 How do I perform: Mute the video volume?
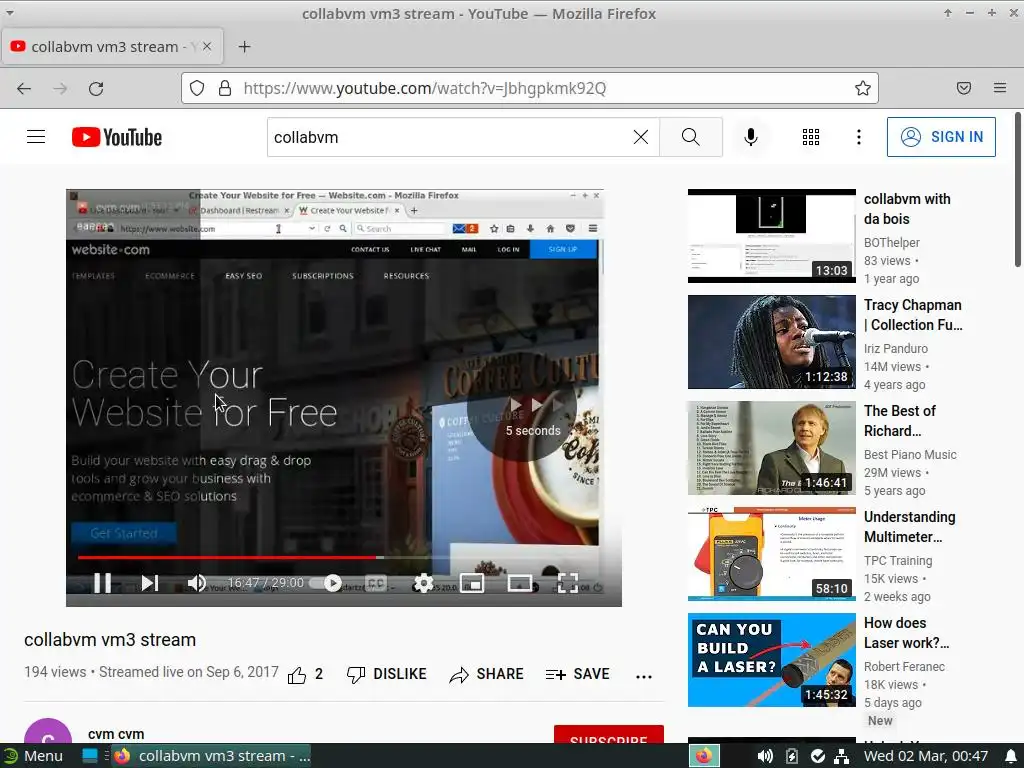[x=197, y=583]
